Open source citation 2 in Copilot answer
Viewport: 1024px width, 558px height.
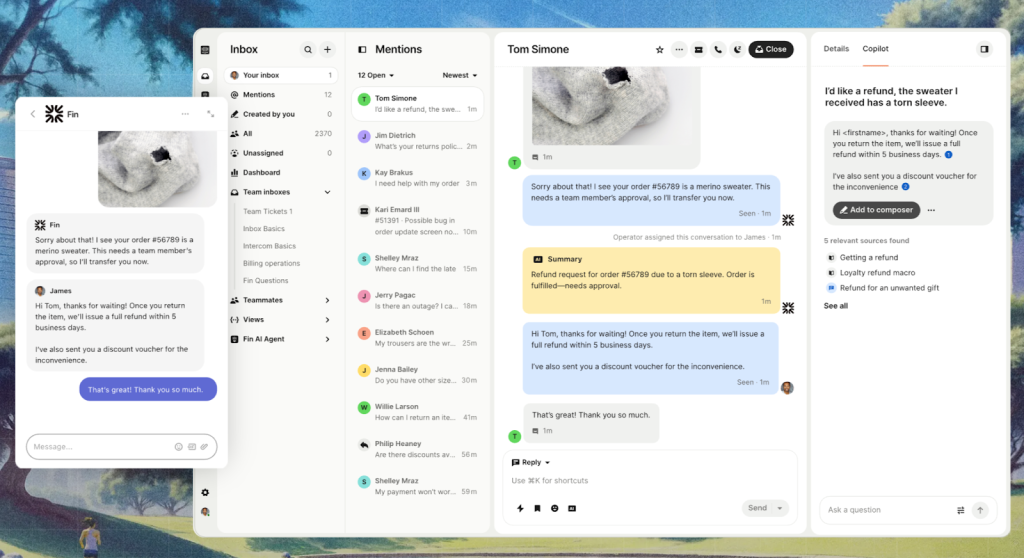[x=905, y=187]
